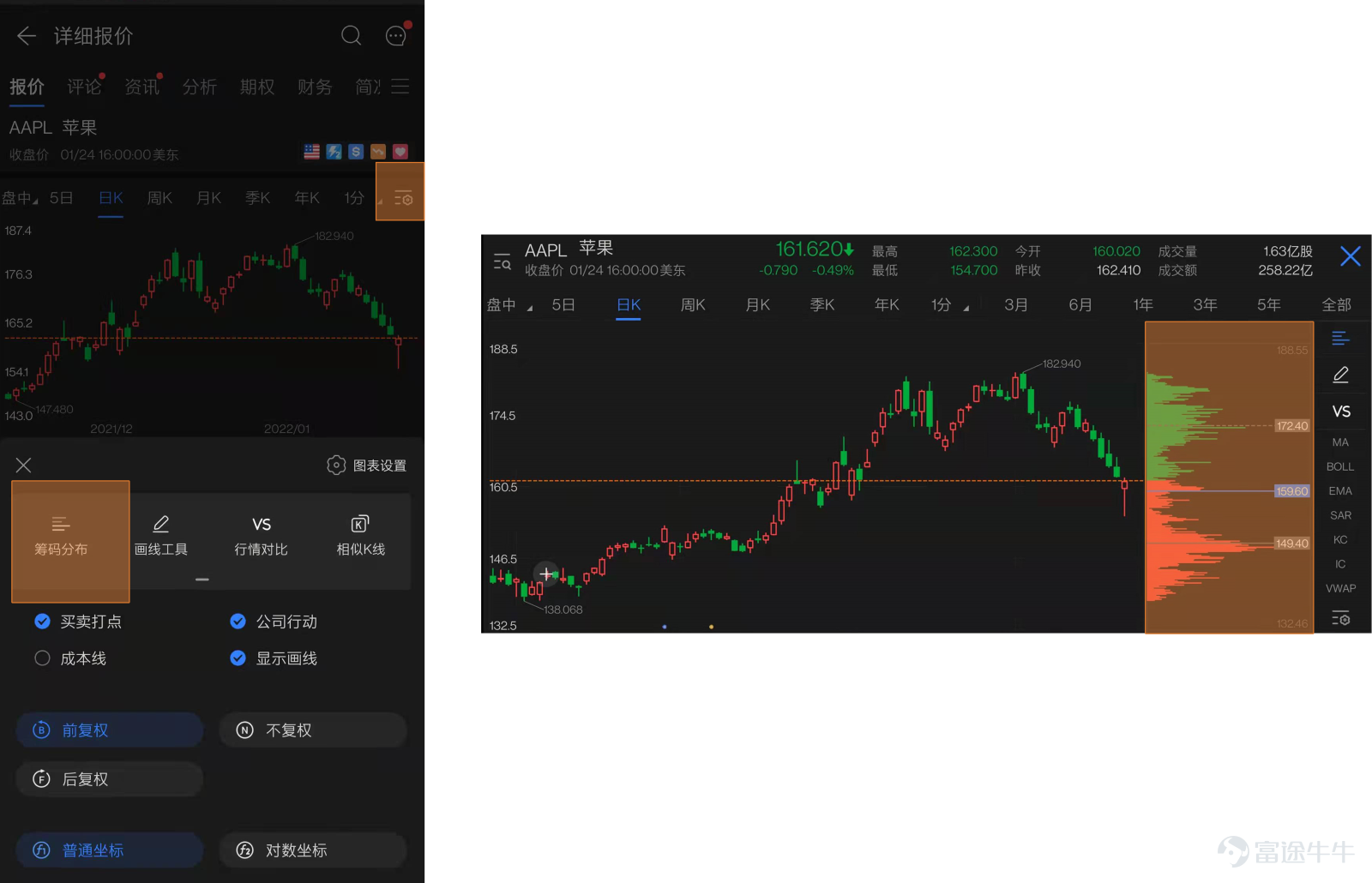The height and width of the screenshot is (883, 1372).
Task: Open the tab list hamburger menu
Action: (400, 87)
